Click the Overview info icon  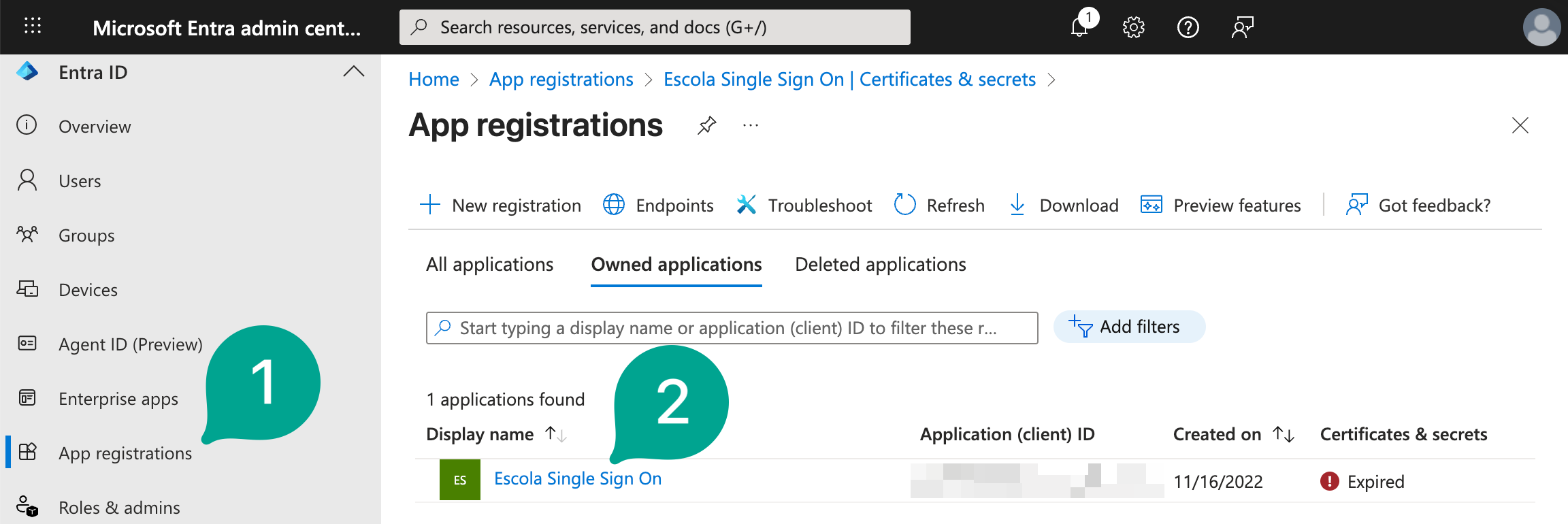point(27,125)
